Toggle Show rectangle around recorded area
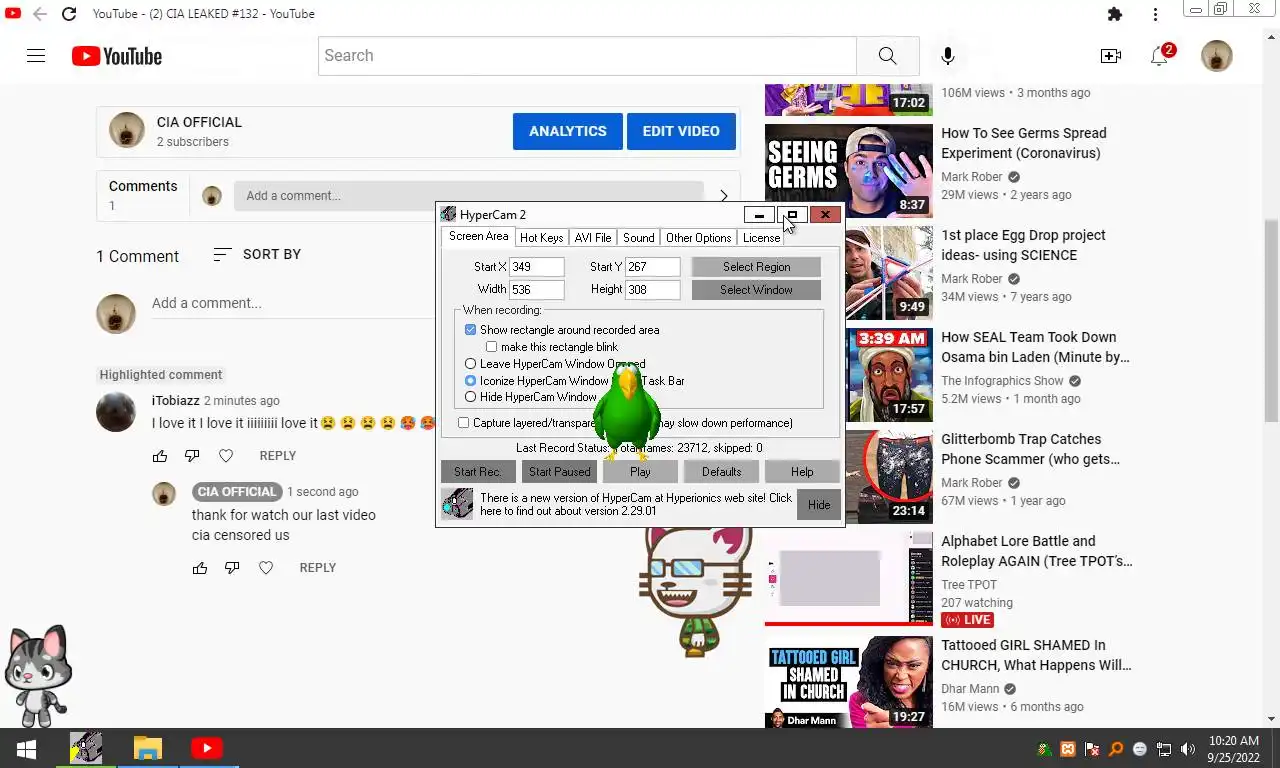This screenshot has height=768, width=1280. click(x=470, y=330)
